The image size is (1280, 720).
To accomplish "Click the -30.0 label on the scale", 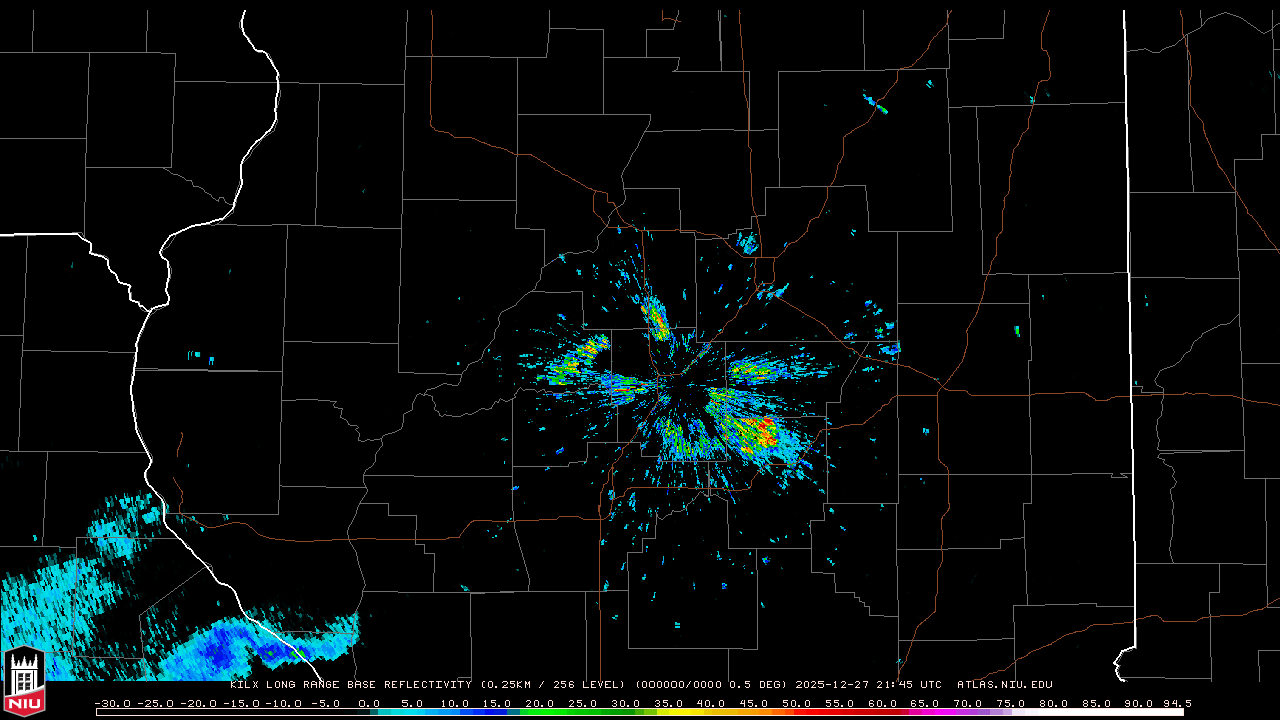I will pos(111,703).
